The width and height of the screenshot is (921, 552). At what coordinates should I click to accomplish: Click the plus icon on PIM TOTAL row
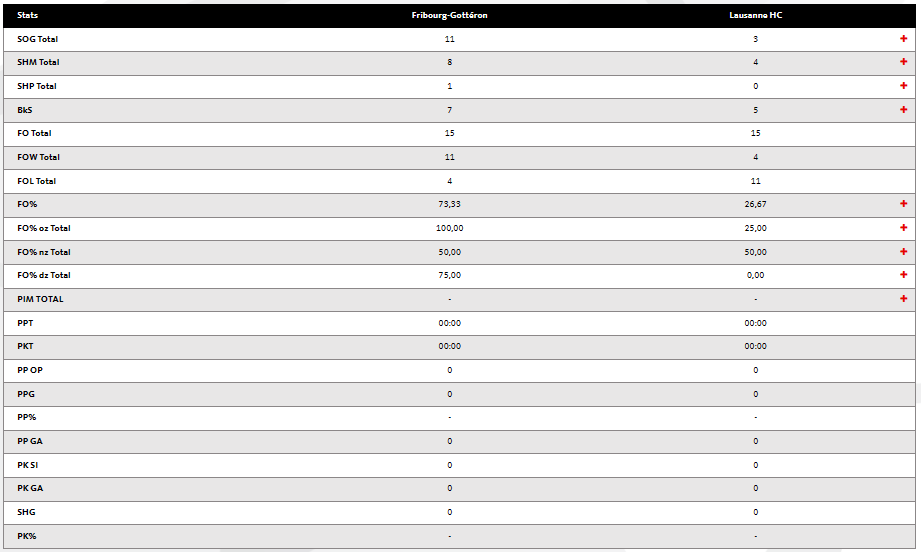903,298
